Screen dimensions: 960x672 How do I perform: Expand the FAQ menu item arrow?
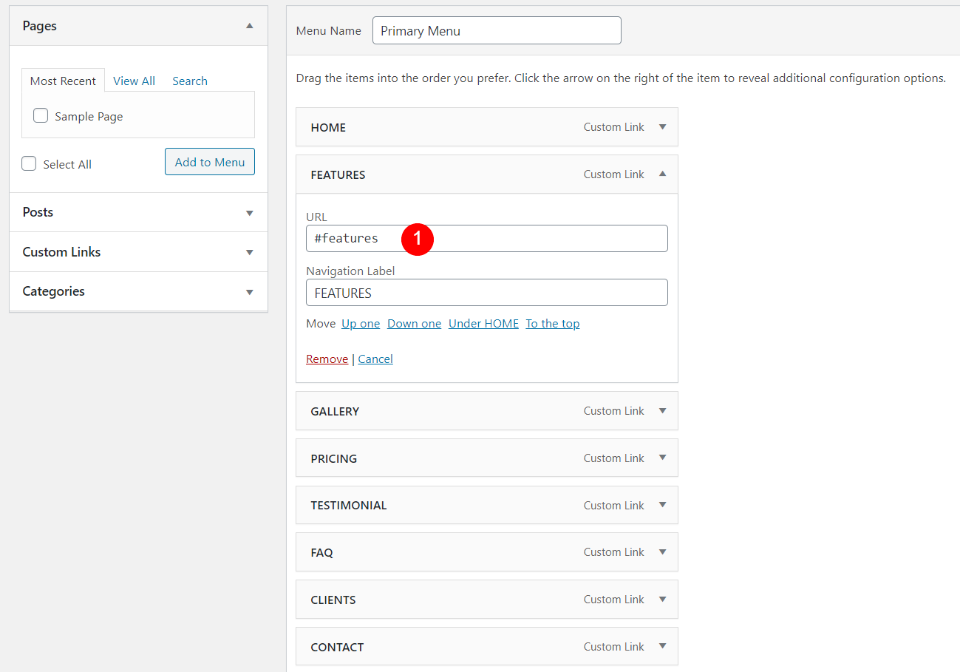tap(662, 552)
